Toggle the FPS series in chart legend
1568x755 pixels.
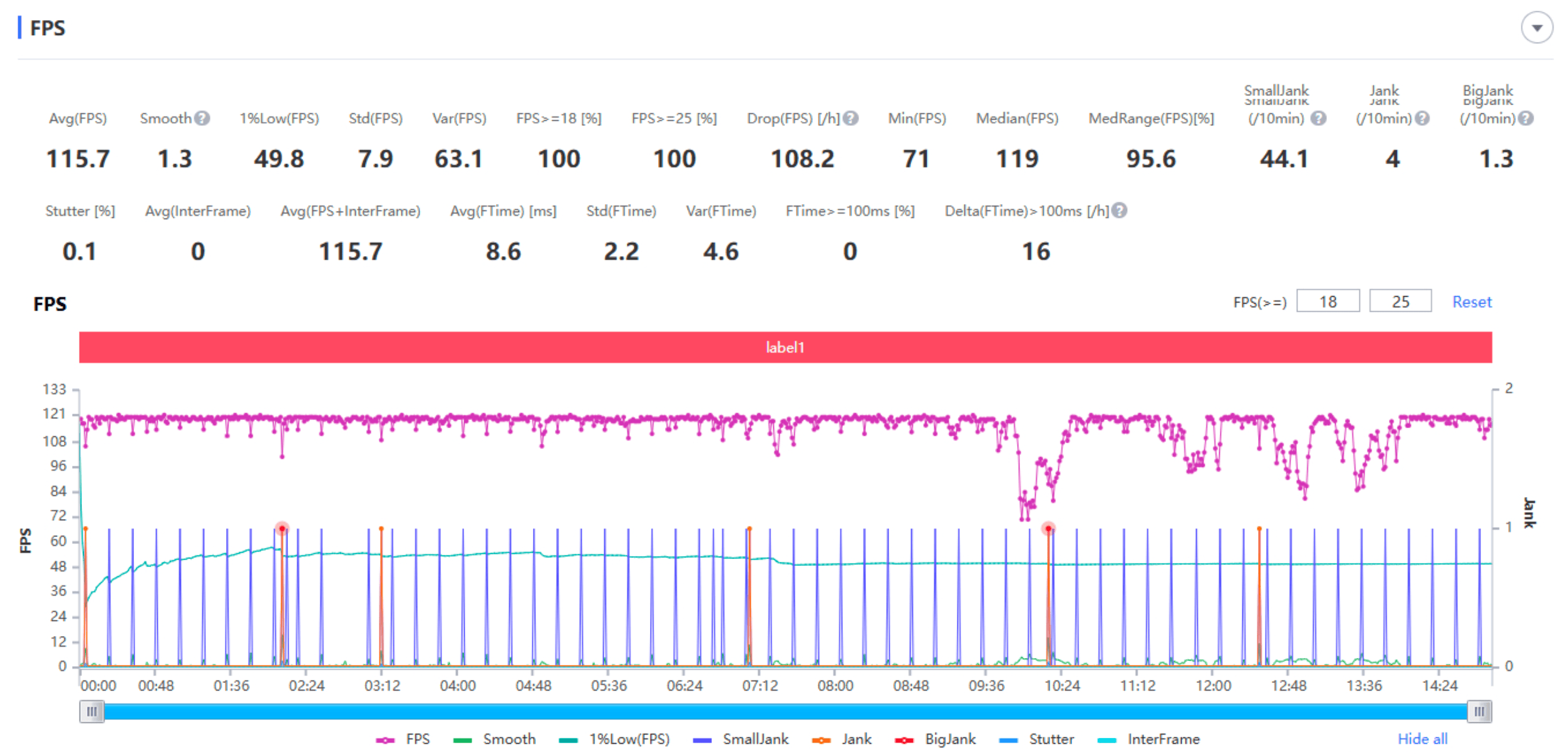403,739
